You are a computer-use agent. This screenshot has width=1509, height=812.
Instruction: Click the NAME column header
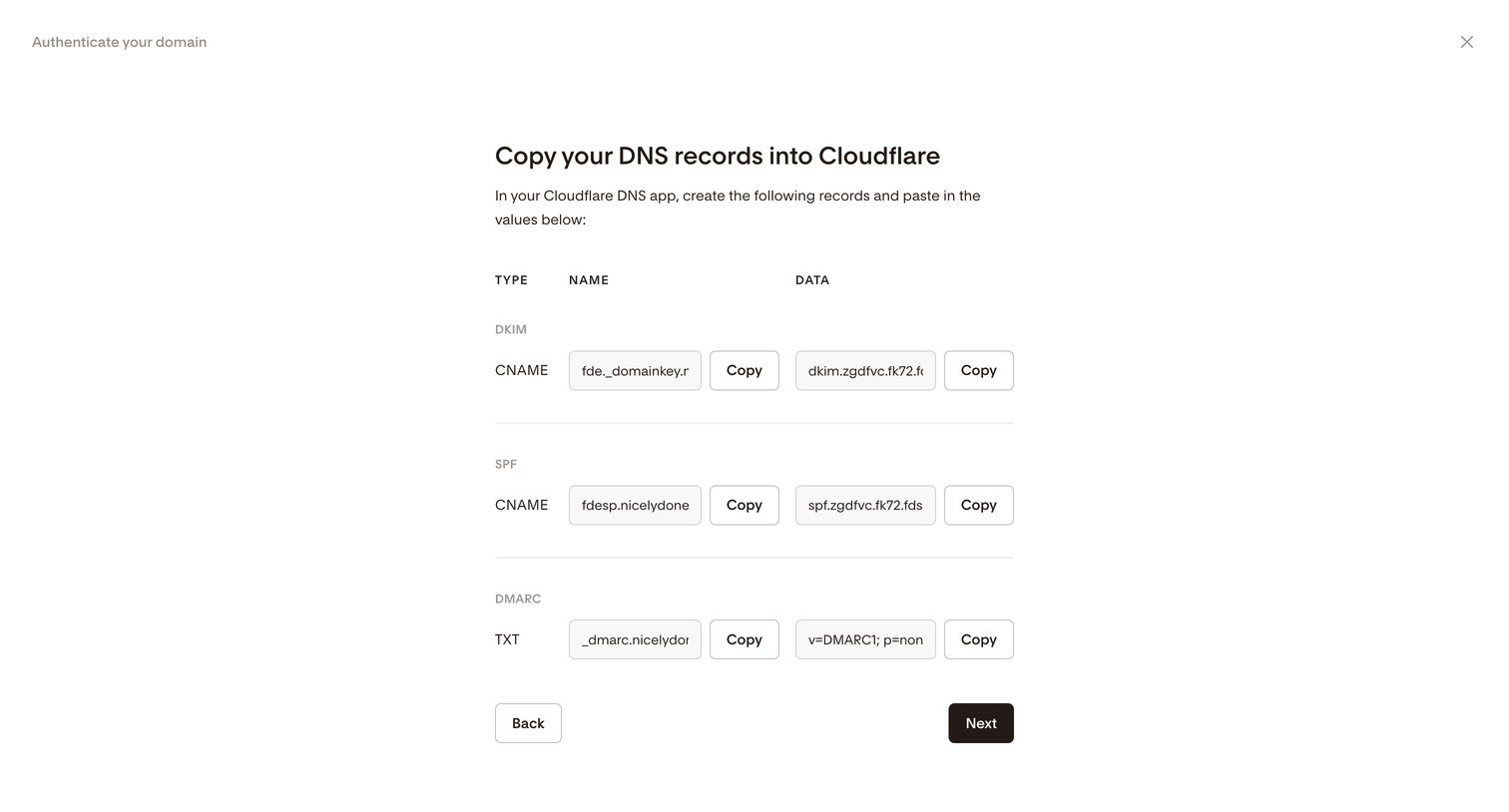[589, 280]
